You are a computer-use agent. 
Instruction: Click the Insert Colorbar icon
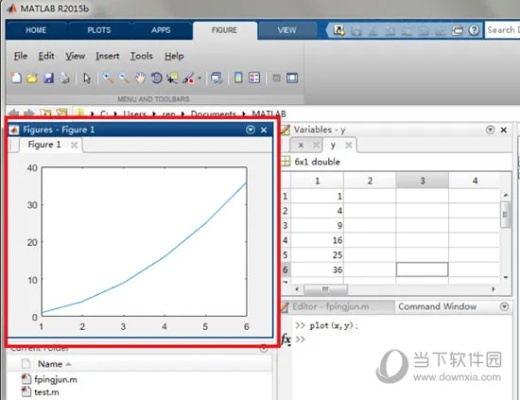point(238,78)
